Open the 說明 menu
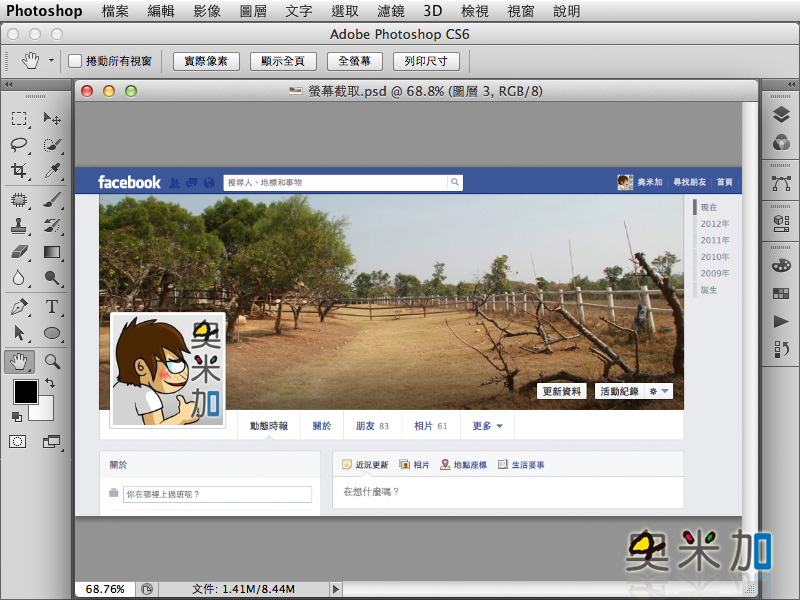The width and height of the screenshot is (800, 600). tap(566, 11)
